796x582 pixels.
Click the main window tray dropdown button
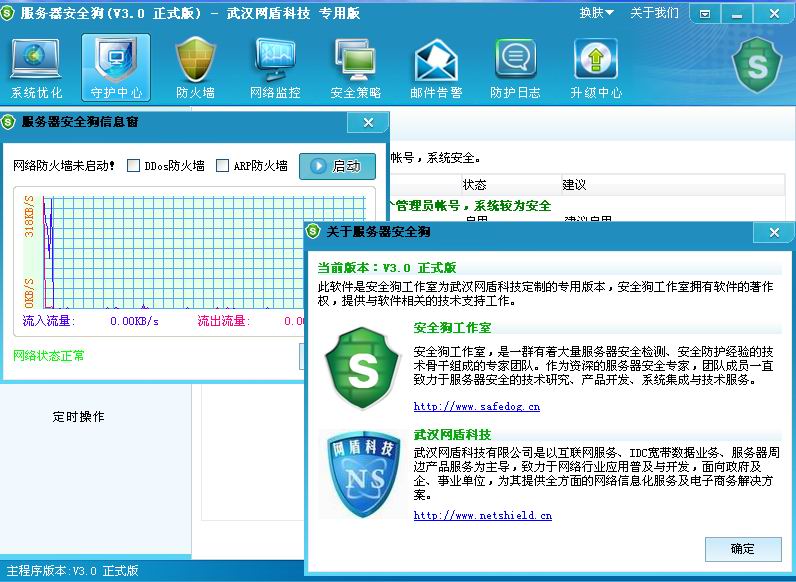coord(705,14)
